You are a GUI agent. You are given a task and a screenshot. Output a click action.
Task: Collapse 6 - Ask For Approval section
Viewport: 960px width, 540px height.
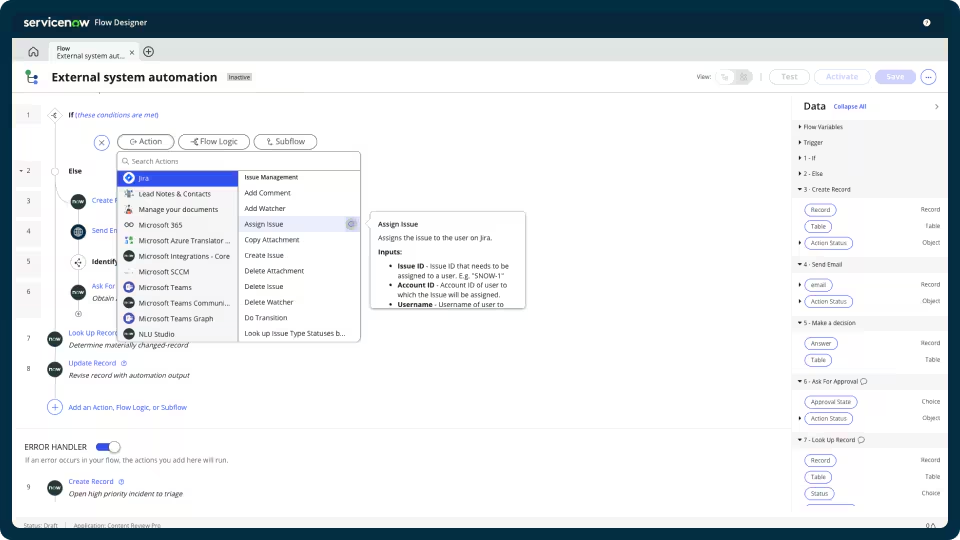coord(800,381)
